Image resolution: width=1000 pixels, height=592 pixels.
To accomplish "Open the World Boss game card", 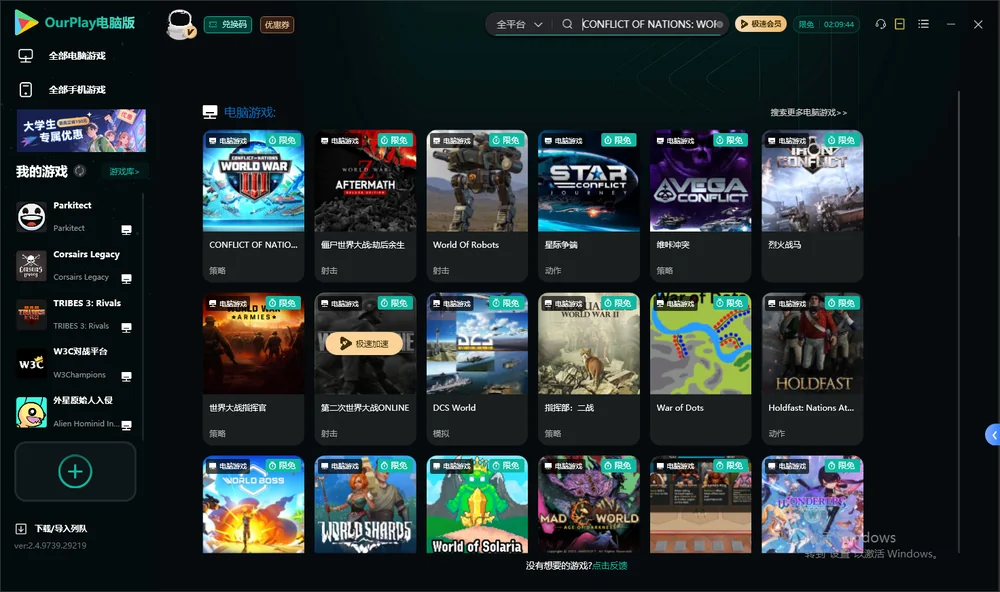I will [x=253, y=504].
